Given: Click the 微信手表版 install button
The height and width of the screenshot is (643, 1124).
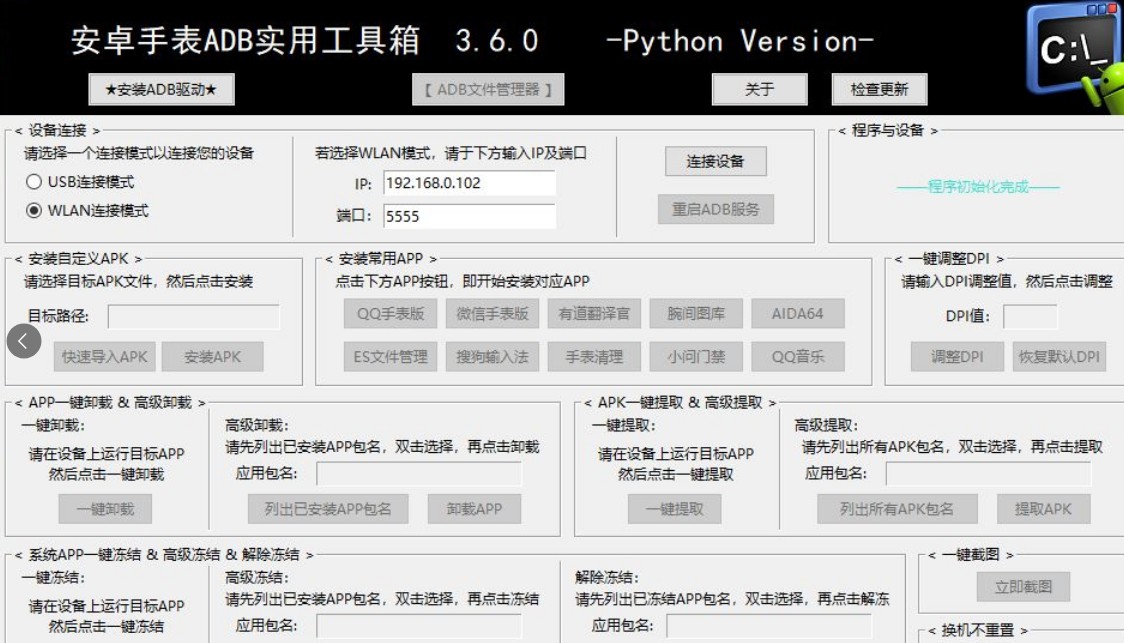Looking at the screenshot, I should tap(492, 313).
